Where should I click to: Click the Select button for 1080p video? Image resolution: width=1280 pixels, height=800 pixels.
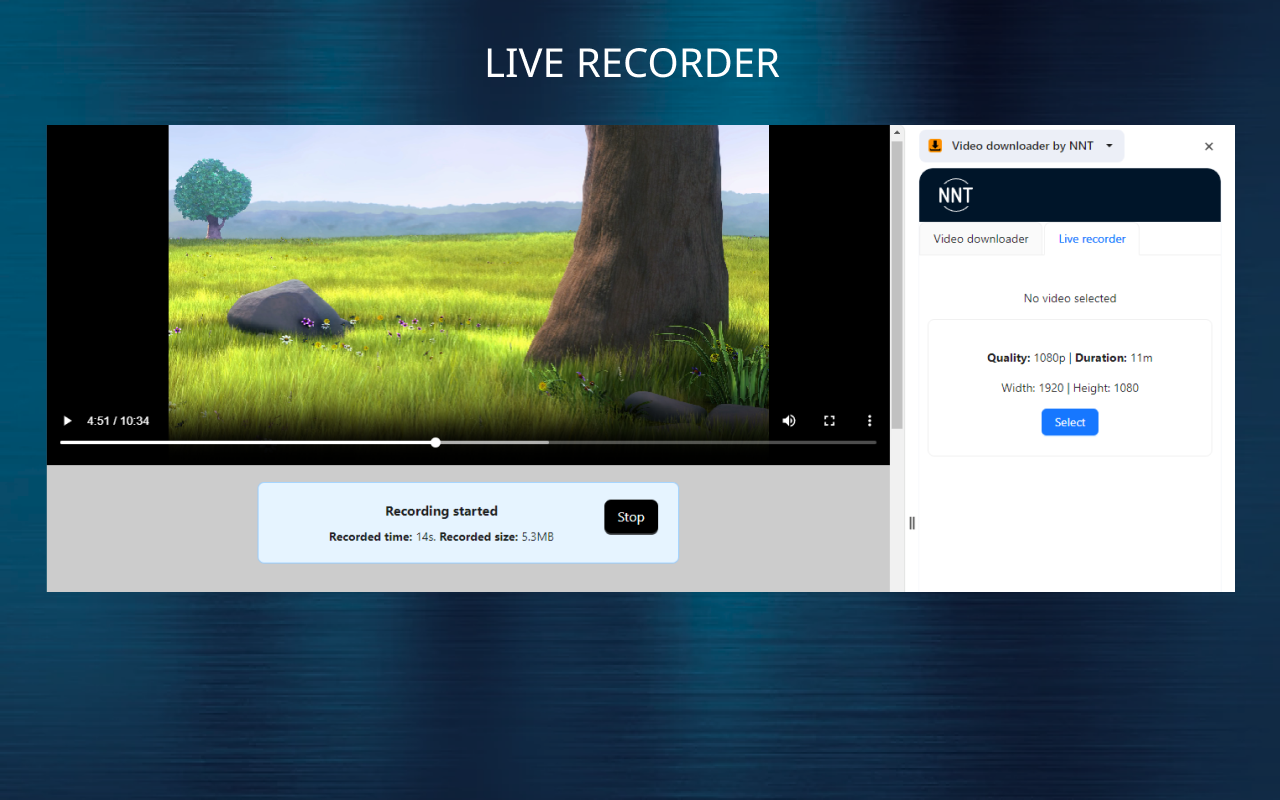[1070, 422]
